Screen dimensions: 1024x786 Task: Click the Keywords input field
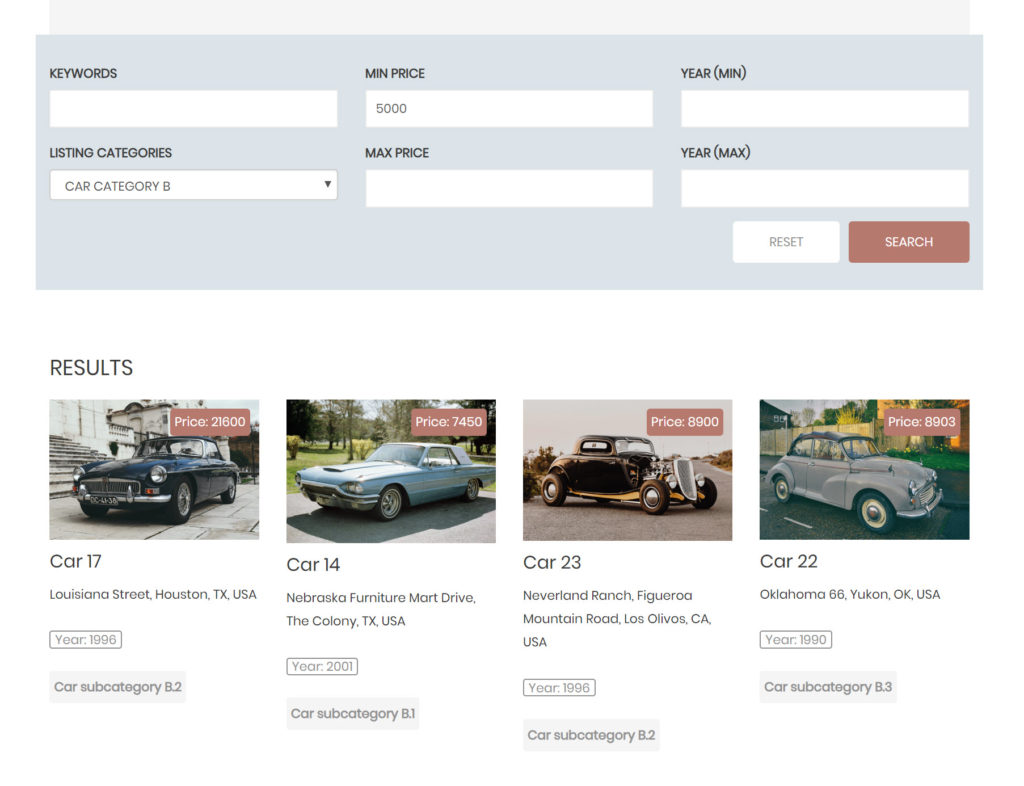point(193,109)
